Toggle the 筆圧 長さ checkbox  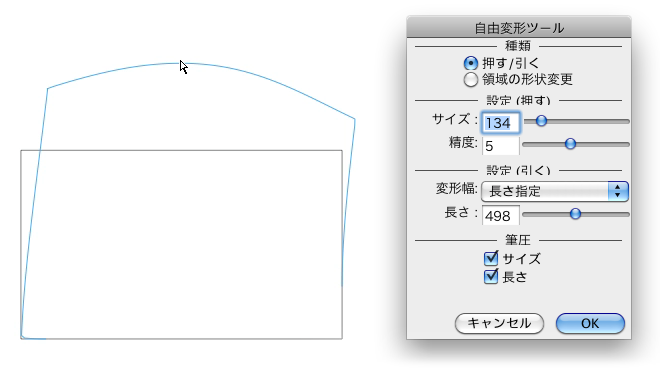click(491, 277)
